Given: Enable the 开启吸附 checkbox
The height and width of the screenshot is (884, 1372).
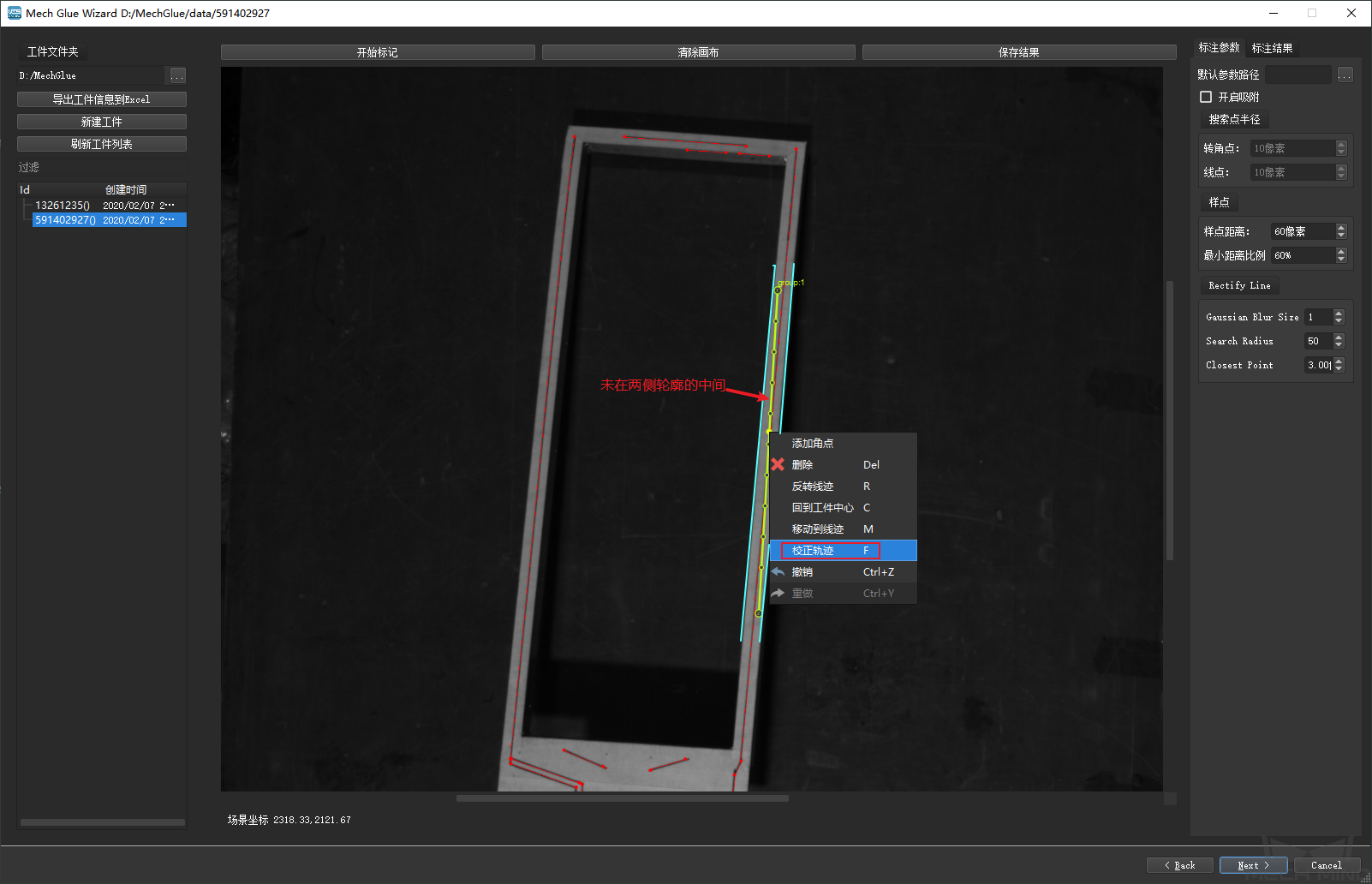Looking at the screenshot, I should (x=1206, y=97).
